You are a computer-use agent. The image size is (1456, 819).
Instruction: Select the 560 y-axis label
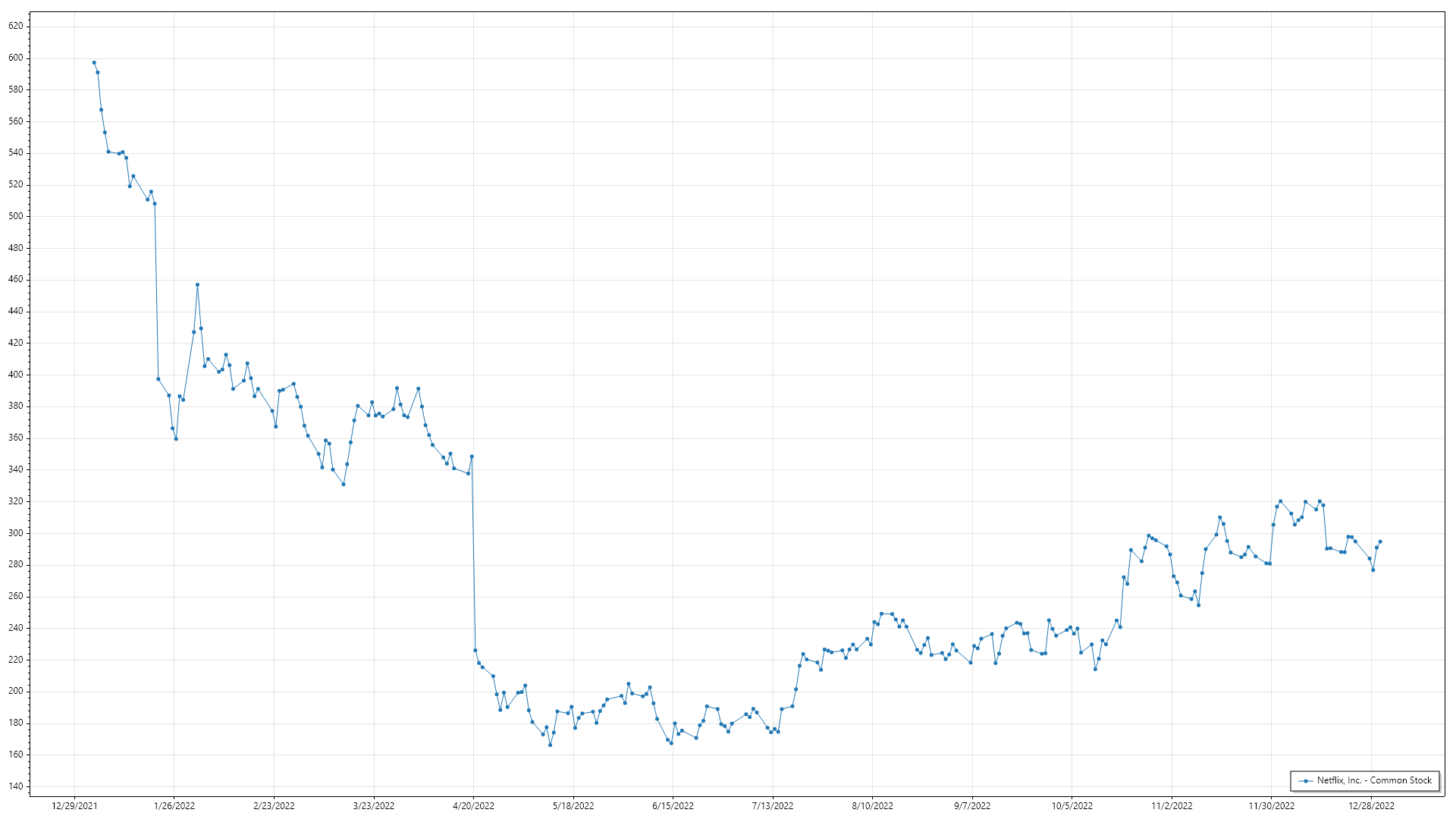(16, 121)
